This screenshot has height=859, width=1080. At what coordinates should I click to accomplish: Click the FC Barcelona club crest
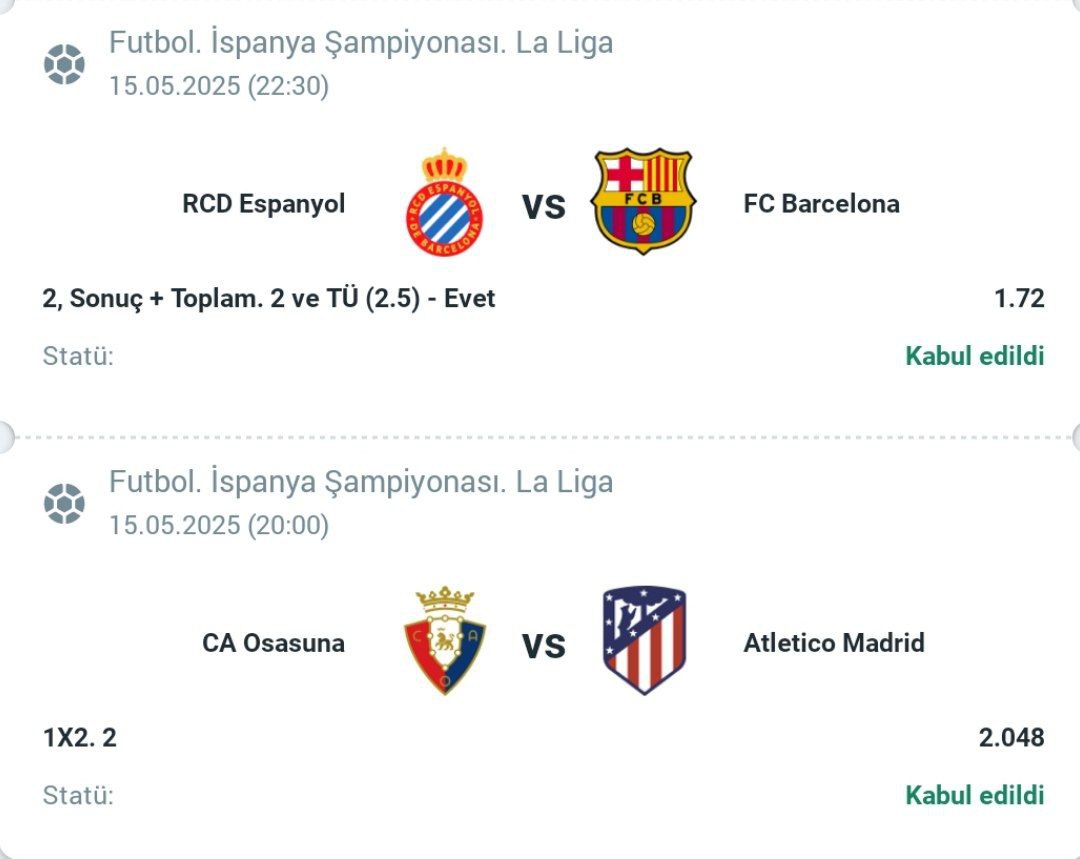coord(643,200)
